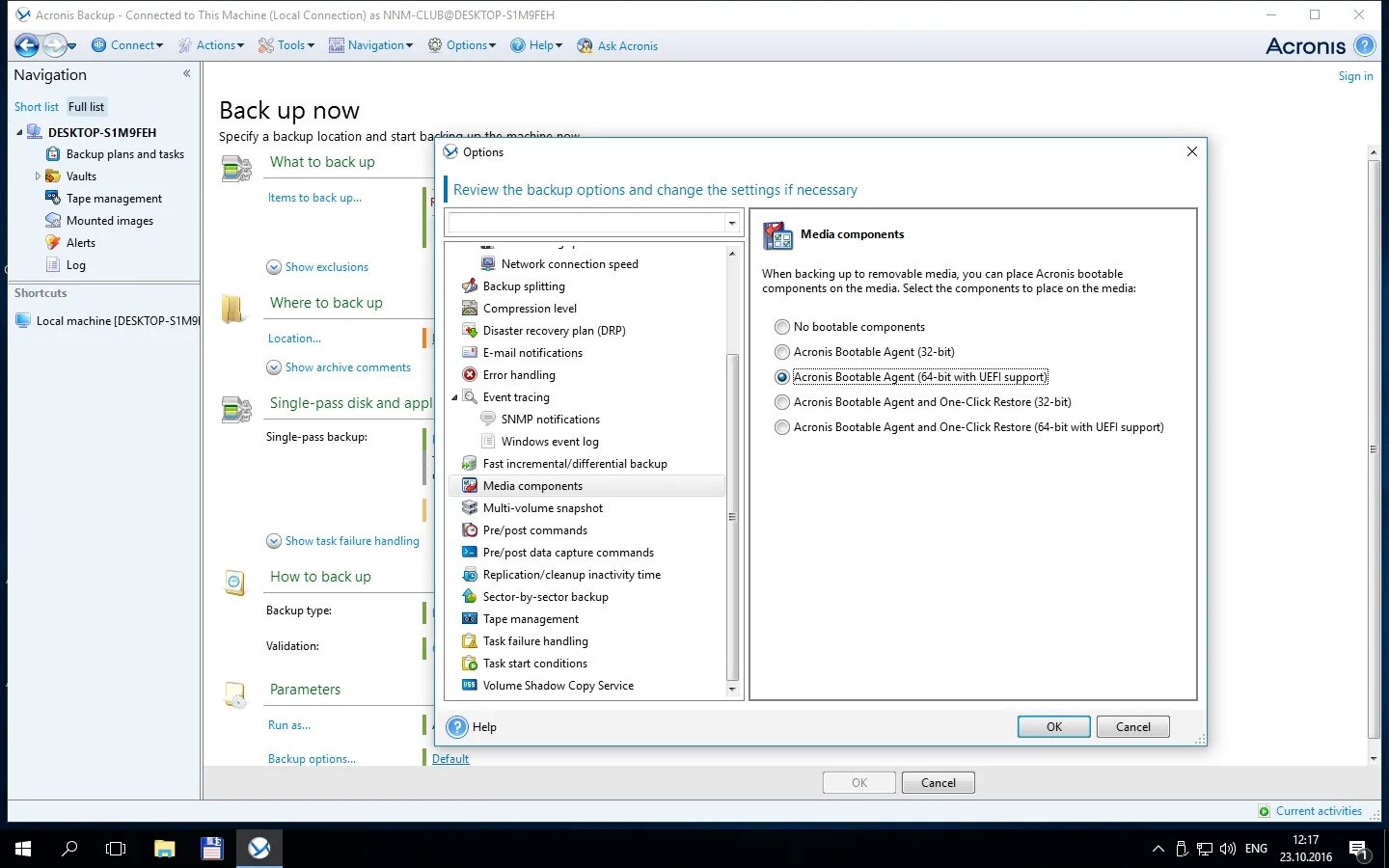Image resolution: width=1389 pixels, height=868 pixels.
Task: Open the Connect menu
Action: [x=127, y=45]
